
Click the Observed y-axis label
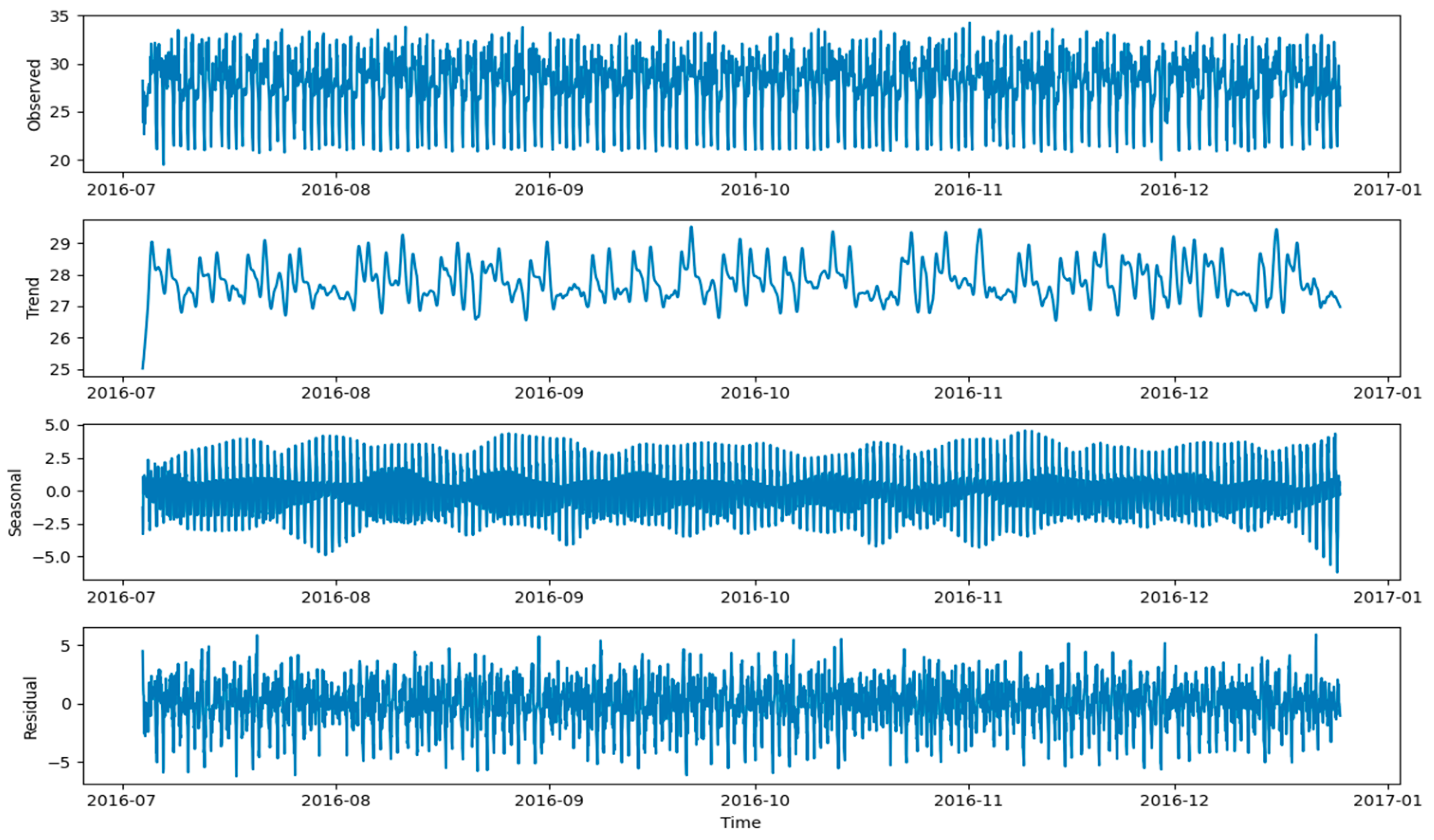(34, 95)
